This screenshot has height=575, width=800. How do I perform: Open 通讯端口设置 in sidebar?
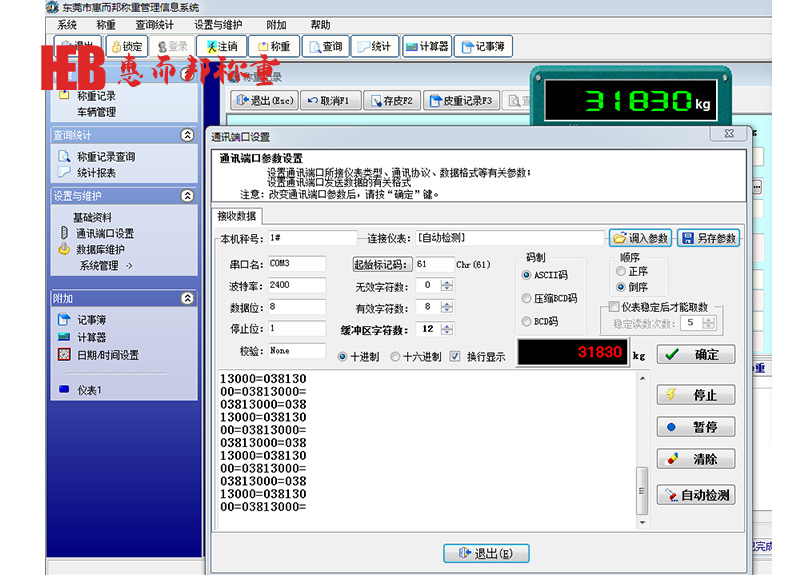click(105, 233)
